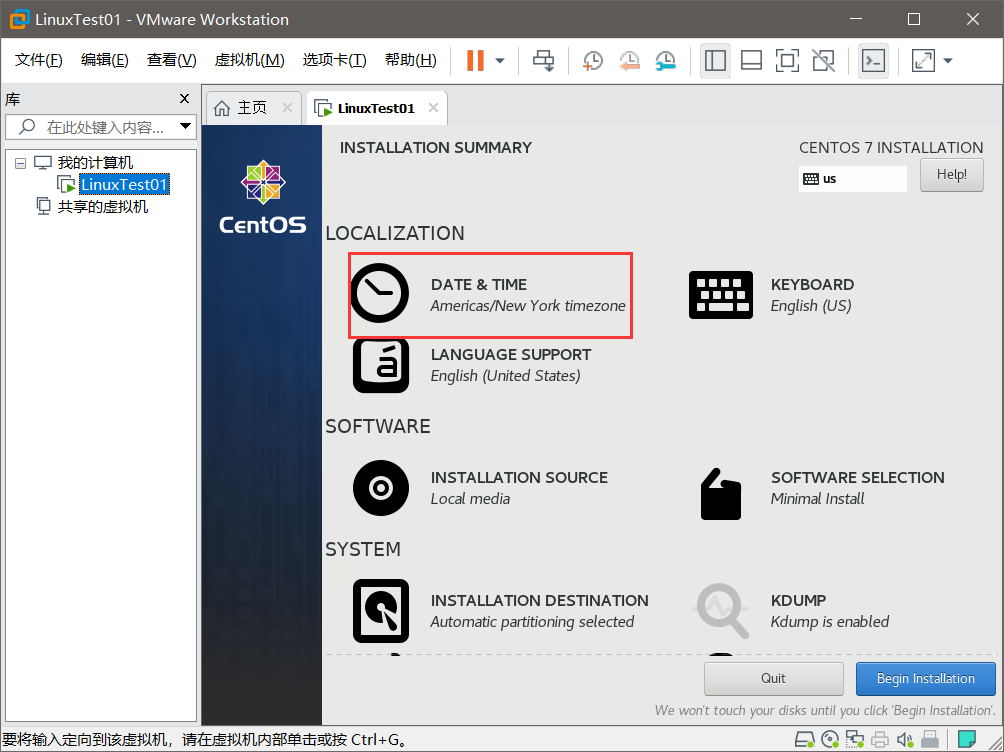Open INSTALLATION SOURCE settings

coord(480,488)
